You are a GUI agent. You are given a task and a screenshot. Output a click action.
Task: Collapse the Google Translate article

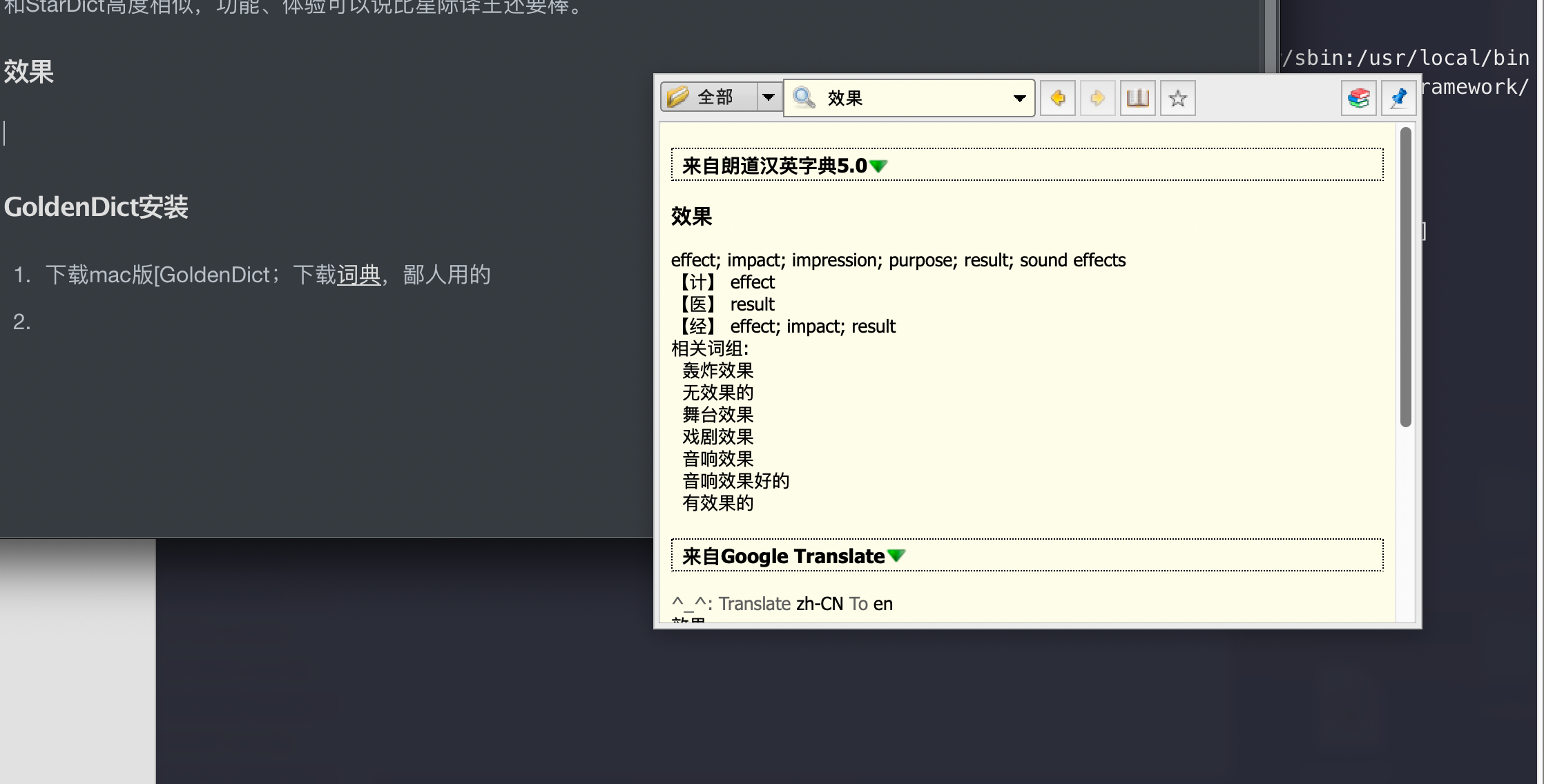coord(896,556)
